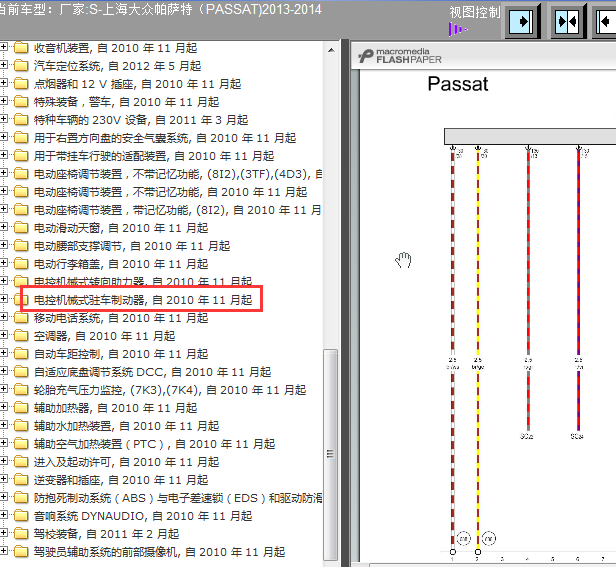This screenshot has height=567, width=616.
Task: Open 用于带挂车行驶的适配装置 entry
Action: pos(154,156)
